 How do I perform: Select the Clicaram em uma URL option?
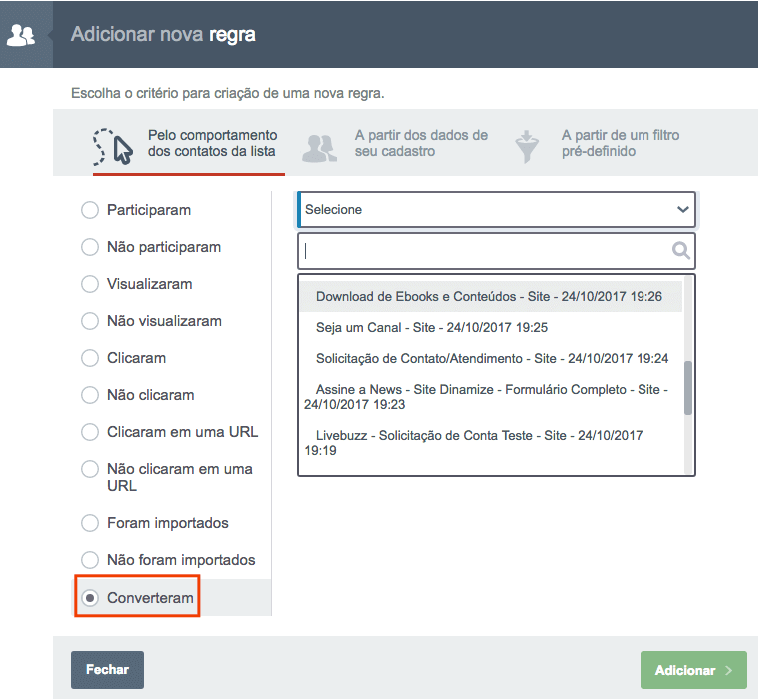click(x=90, y=432)
